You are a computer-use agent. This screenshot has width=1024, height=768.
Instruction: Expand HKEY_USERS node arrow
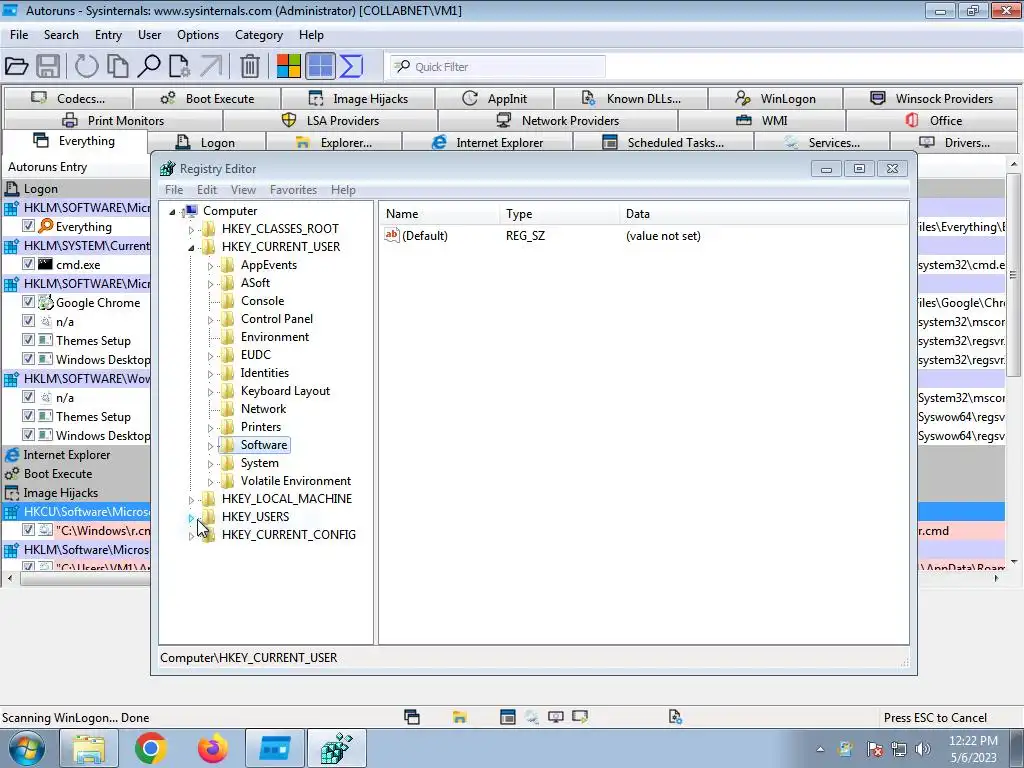[x=191, y=518]
